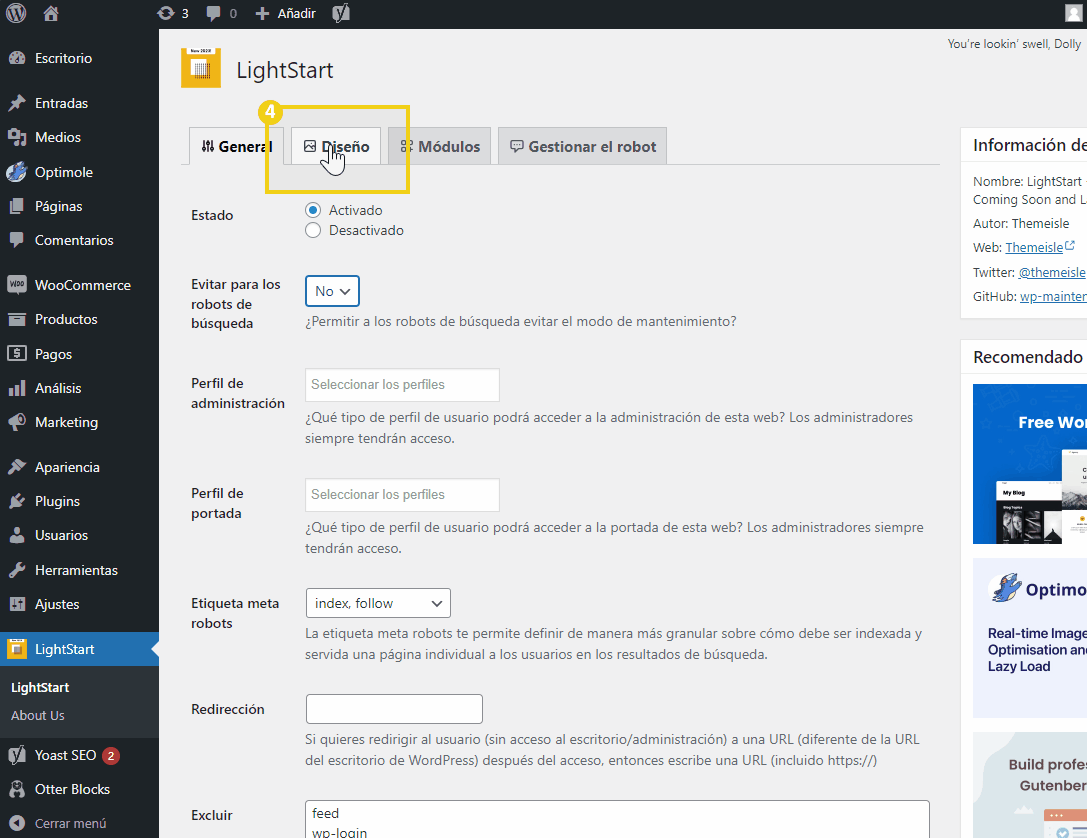Image resolution: width=1087 pixels, height=838 pixels.
Task: Click the LightStart sidebar icon
Action: pos(17,649)
